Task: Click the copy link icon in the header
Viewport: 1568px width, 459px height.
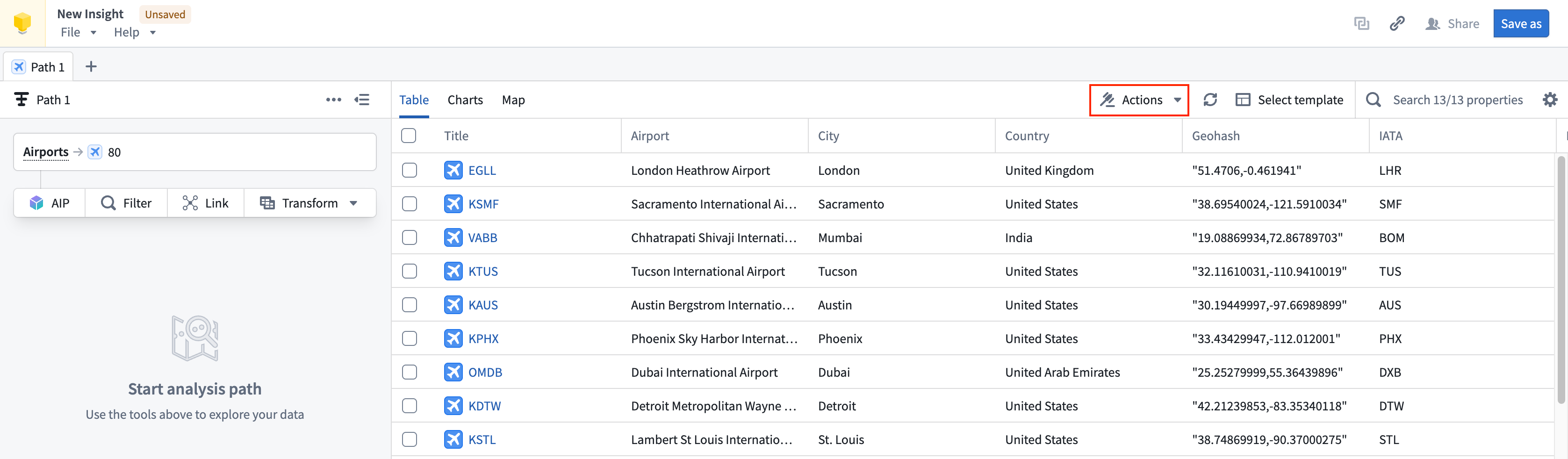Action: 1397,23
